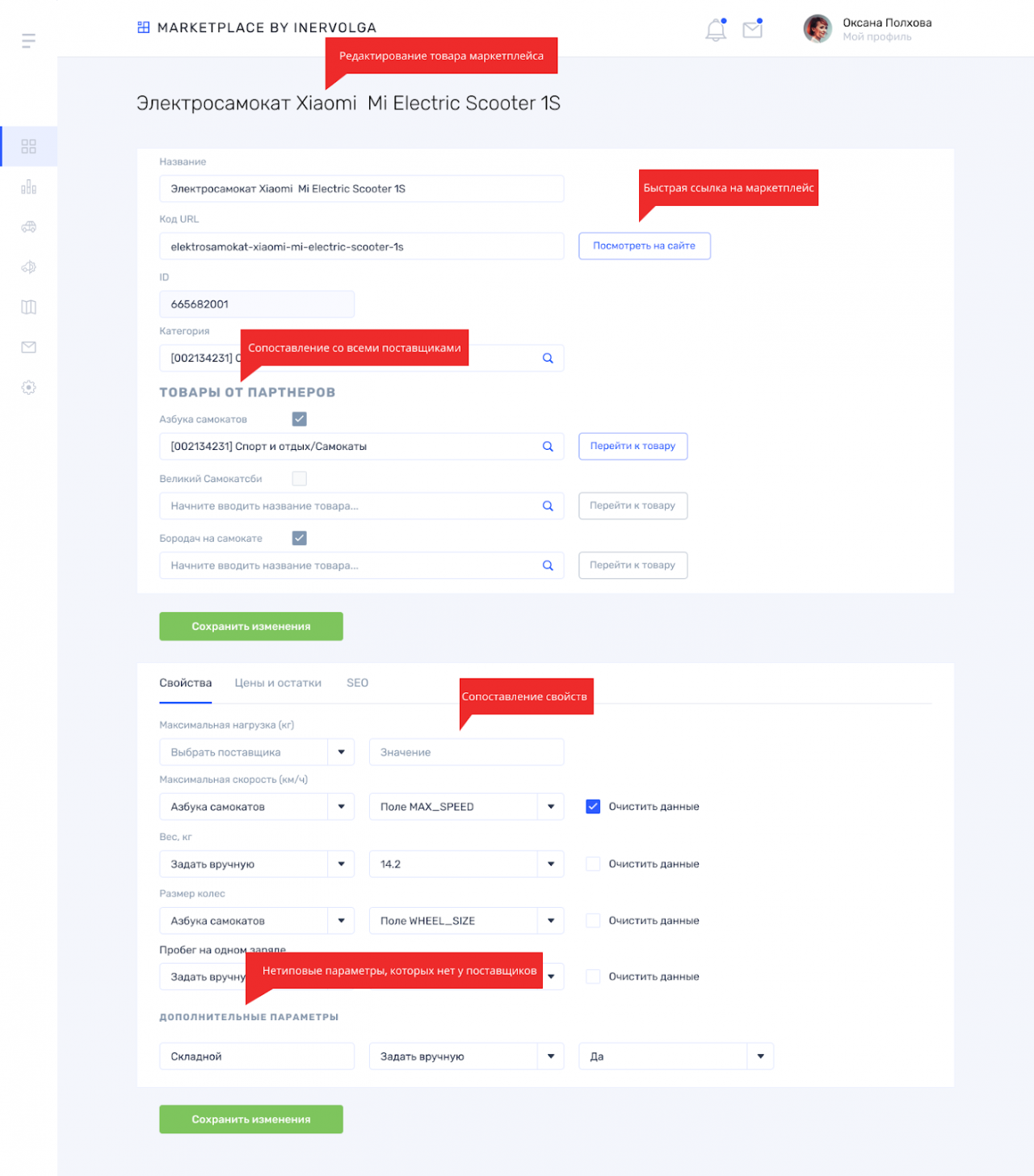Click the Код URL input field
The width and height of the screenshot is (1034, 1176).
click(362, 246)
